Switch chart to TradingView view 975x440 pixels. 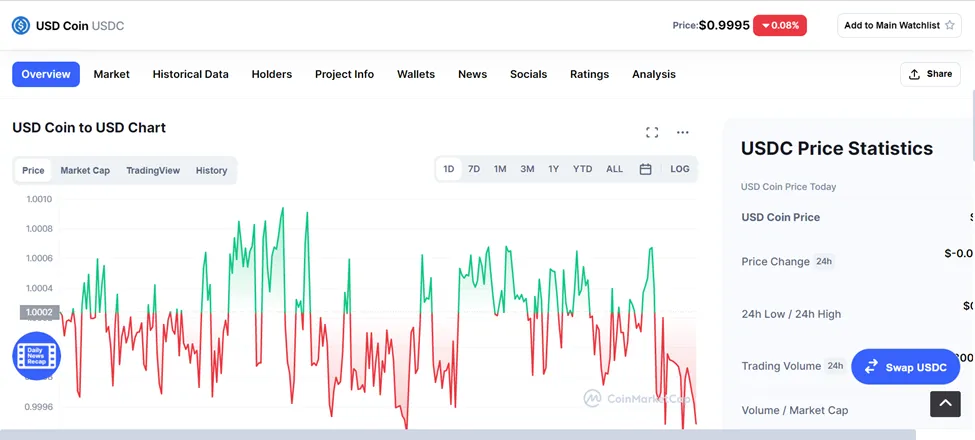pyautogui.click(x=153, y=170)
